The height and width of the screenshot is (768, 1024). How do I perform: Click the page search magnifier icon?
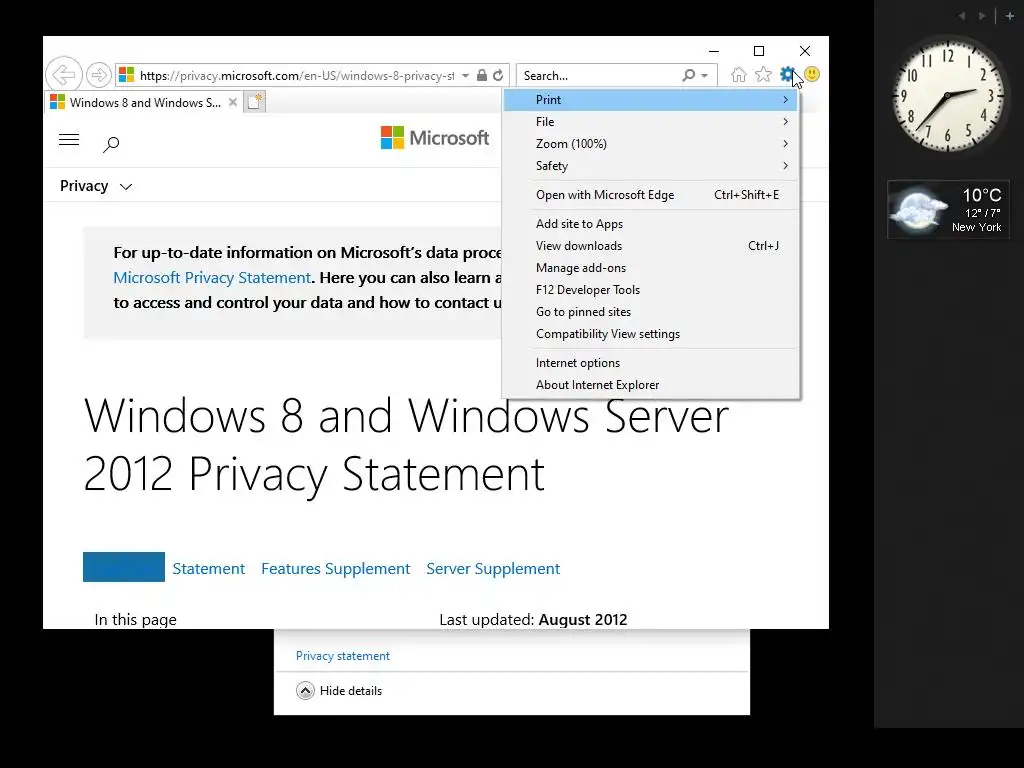tap(111, 144)
